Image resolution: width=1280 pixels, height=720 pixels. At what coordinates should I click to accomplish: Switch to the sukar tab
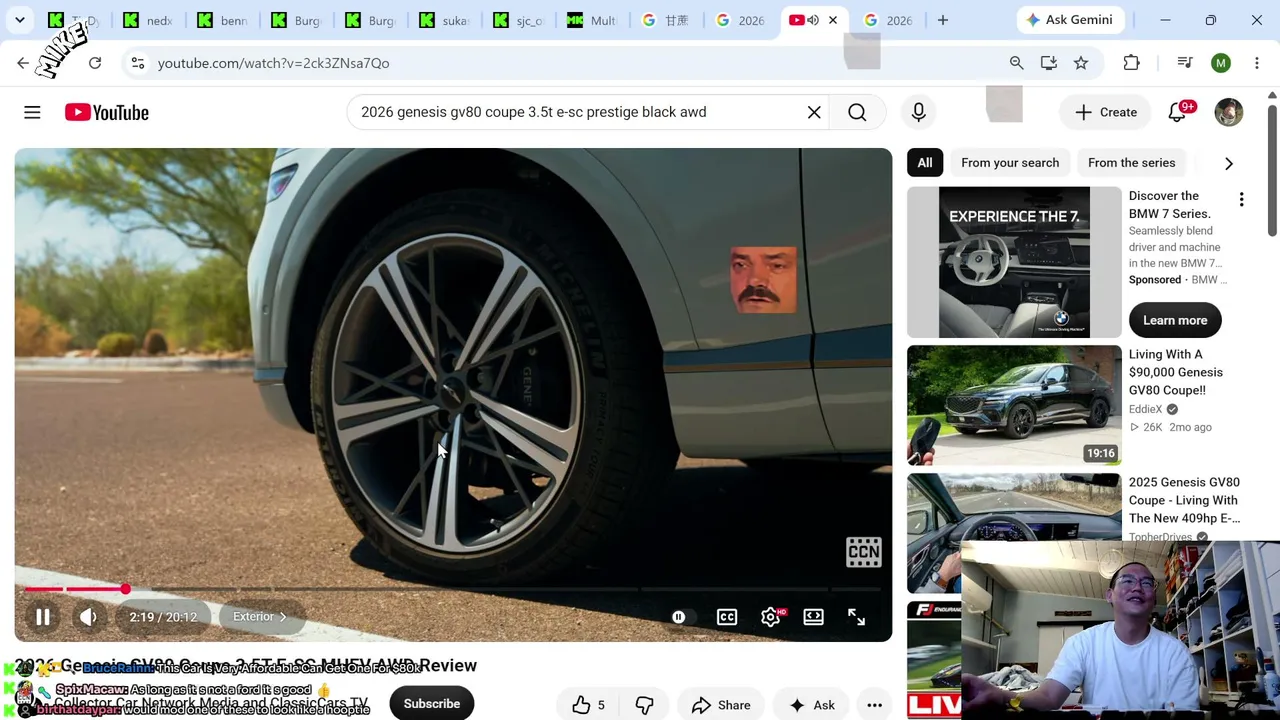click(444, 20)
